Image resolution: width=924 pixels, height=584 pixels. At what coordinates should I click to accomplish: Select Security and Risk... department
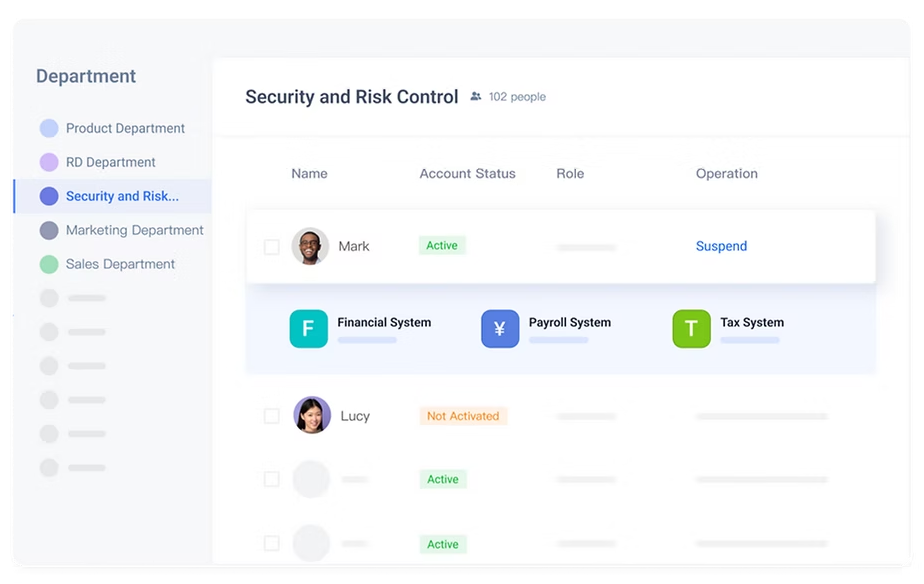(x=113, y=196)
